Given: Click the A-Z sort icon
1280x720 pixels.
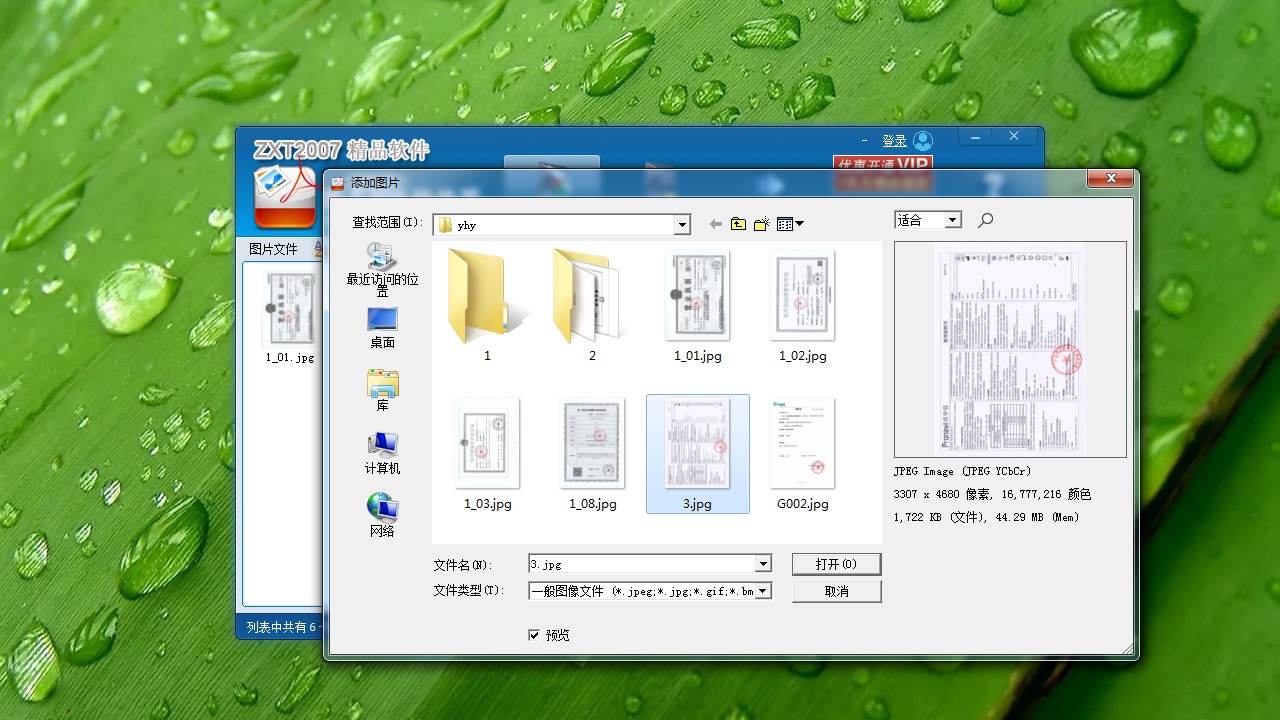Looking at the screenshot, I should [318, 248].
